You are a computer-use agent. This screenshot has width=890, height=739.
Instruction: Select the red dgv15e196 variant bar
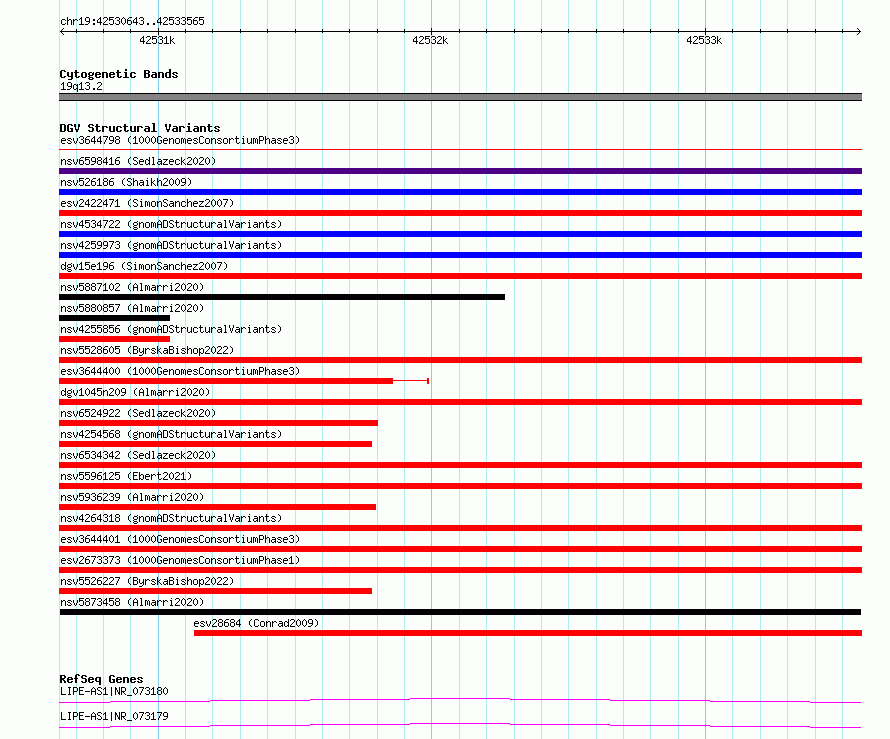tap(460, 276)
